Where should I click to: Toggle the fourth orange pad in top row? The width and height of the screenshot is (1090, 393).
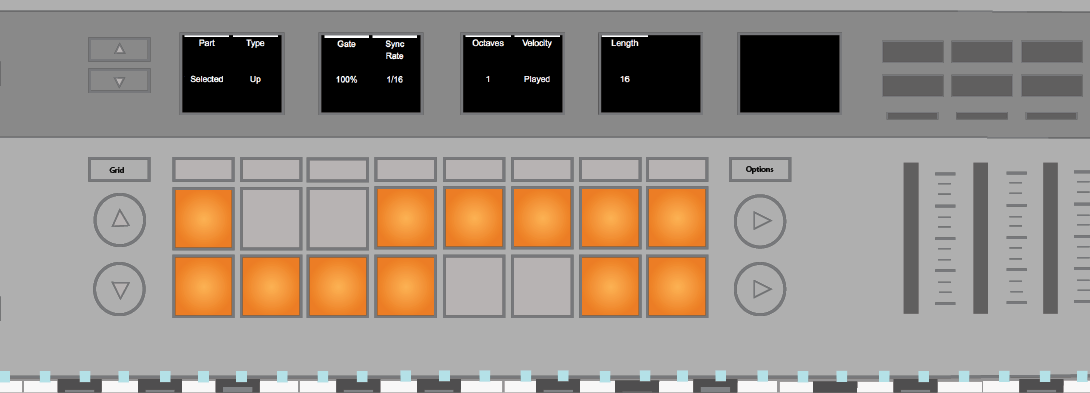406,218
